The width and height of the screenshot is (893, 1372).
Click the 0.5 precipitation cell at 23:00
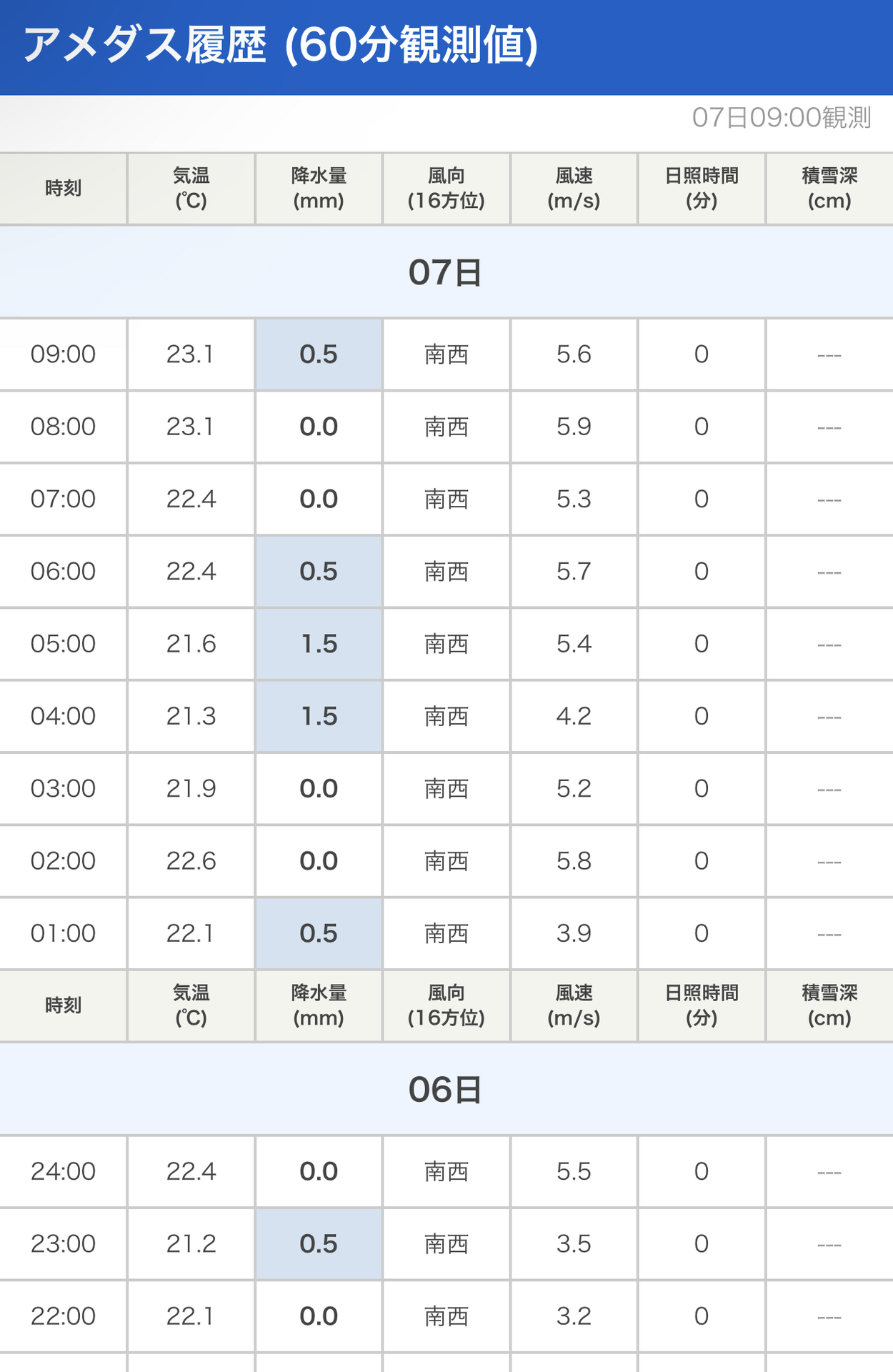319,1244
